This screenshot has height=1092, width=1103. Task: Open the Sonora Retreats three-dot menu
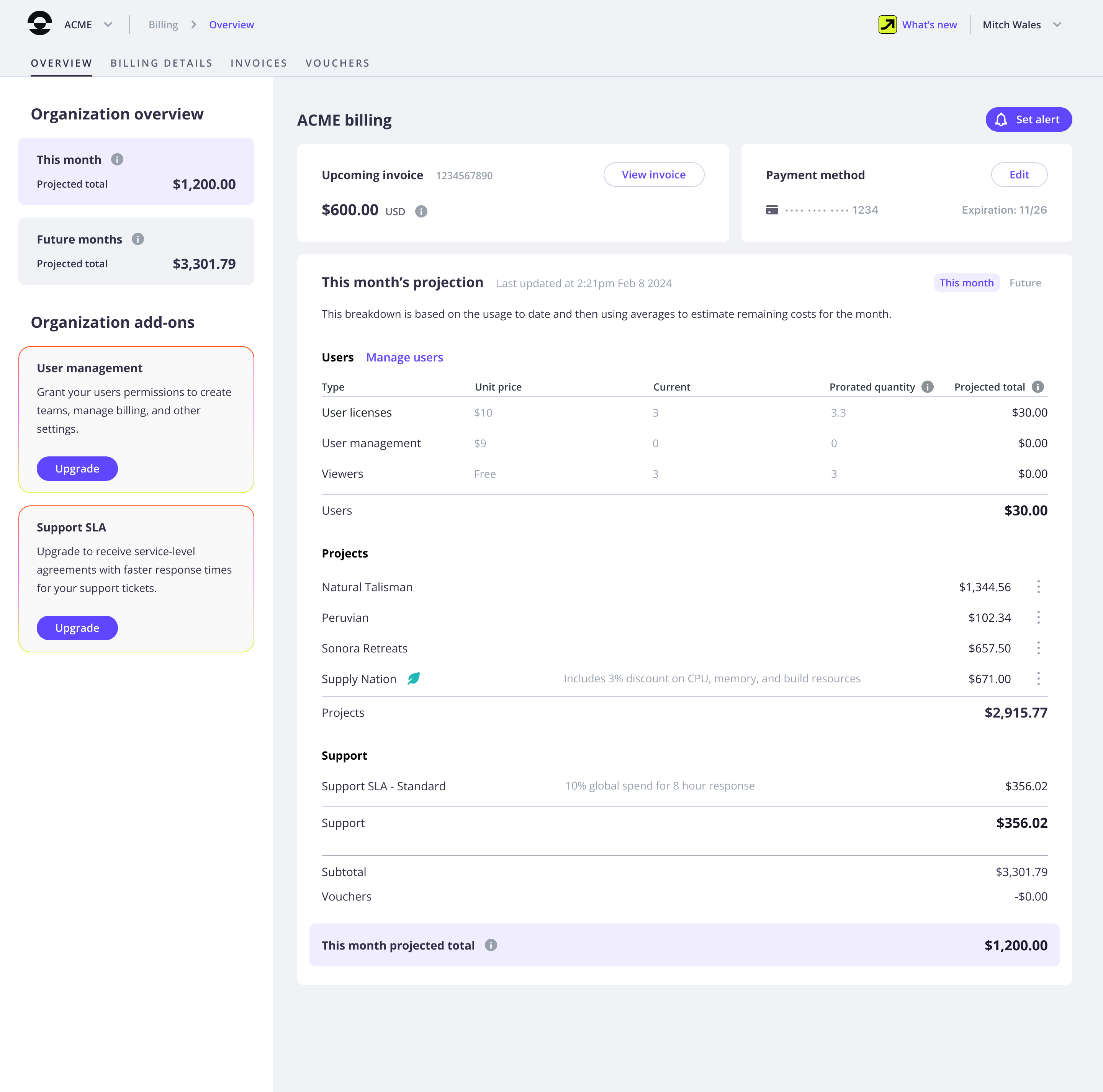[x=1039, y=648]
